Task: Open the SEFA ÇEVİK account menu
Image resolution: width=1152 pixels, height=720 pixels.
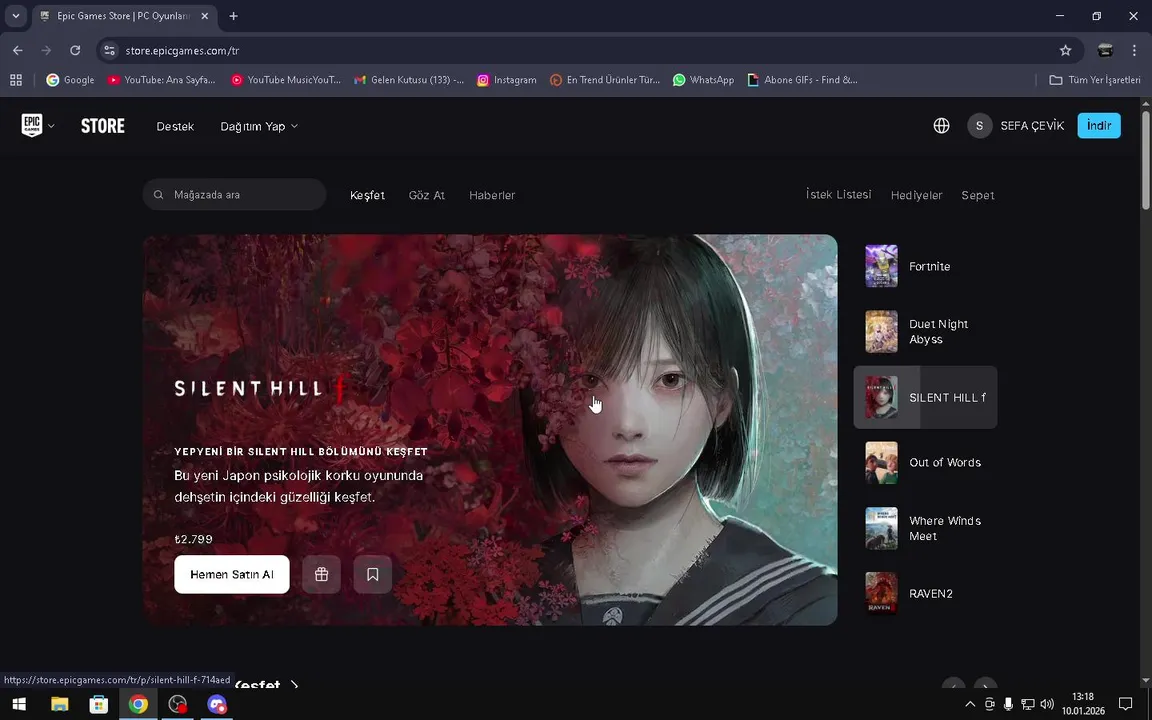Action: (1032, 126)
